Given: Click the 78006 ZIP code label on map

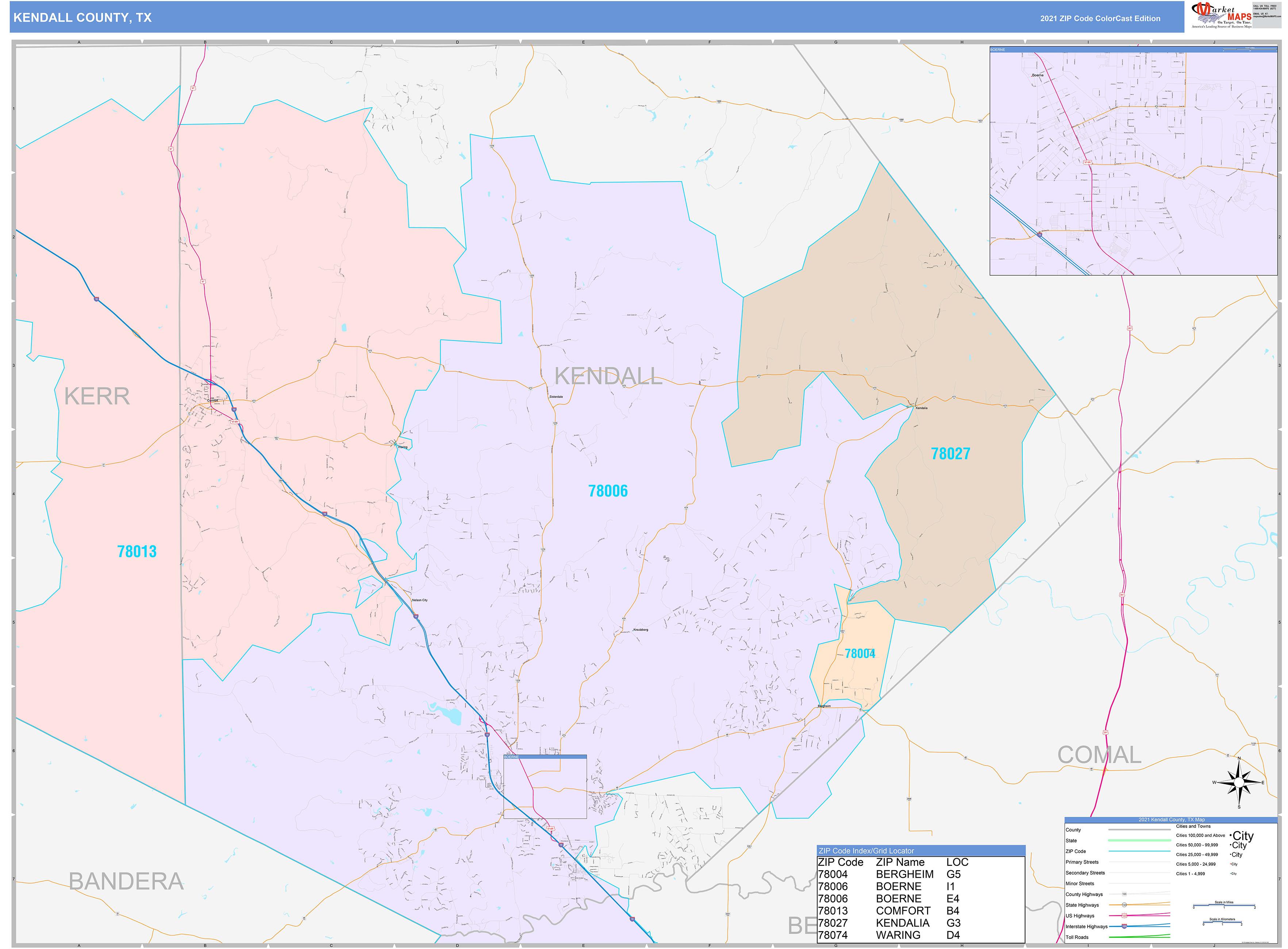Looking at the screenshot, I should [x=608, y=491].
